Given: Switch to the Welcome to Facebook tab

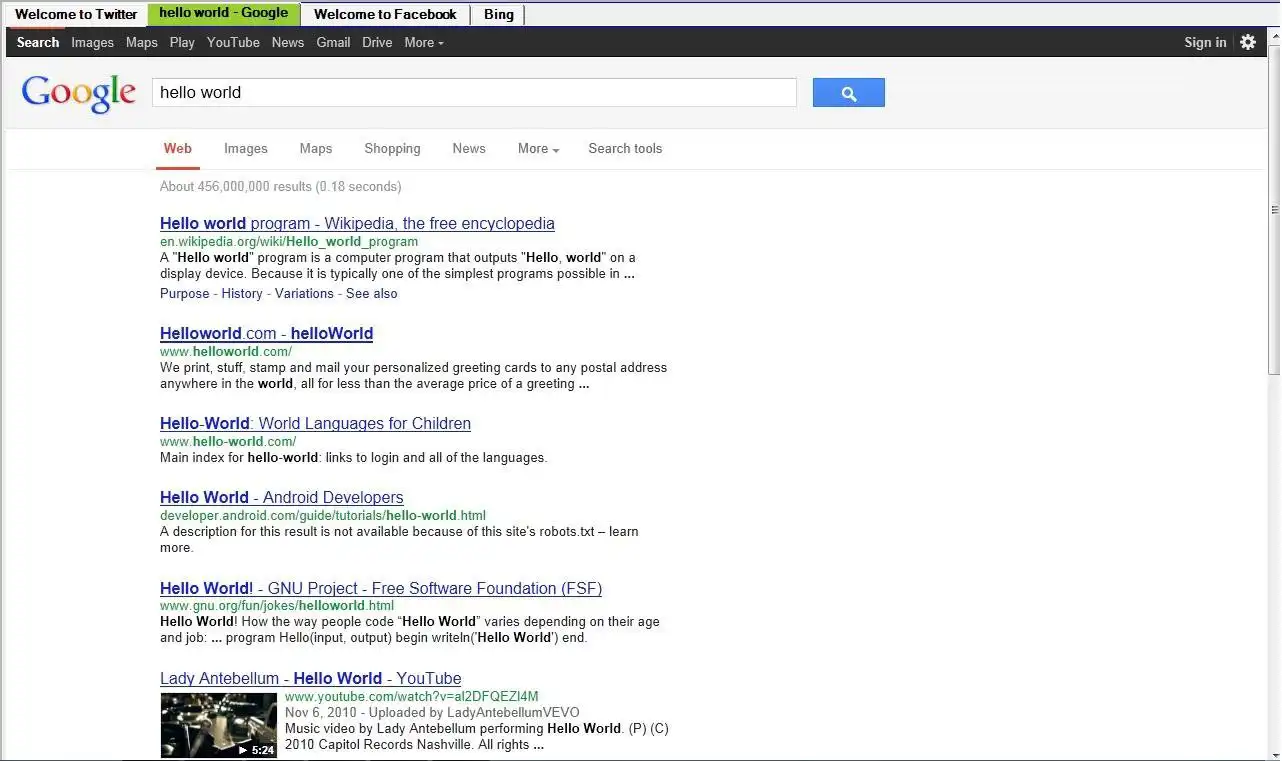Looking at the screenshot, I should (x=385, y=14).
